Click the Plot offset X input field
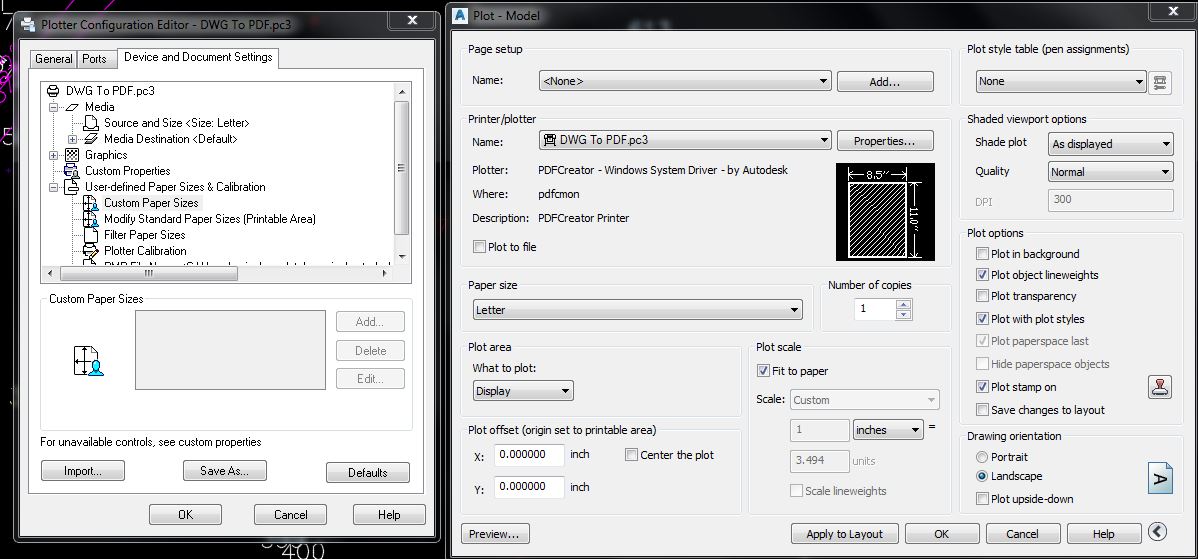The image size is (1198, 559). (x=529, y=454)
